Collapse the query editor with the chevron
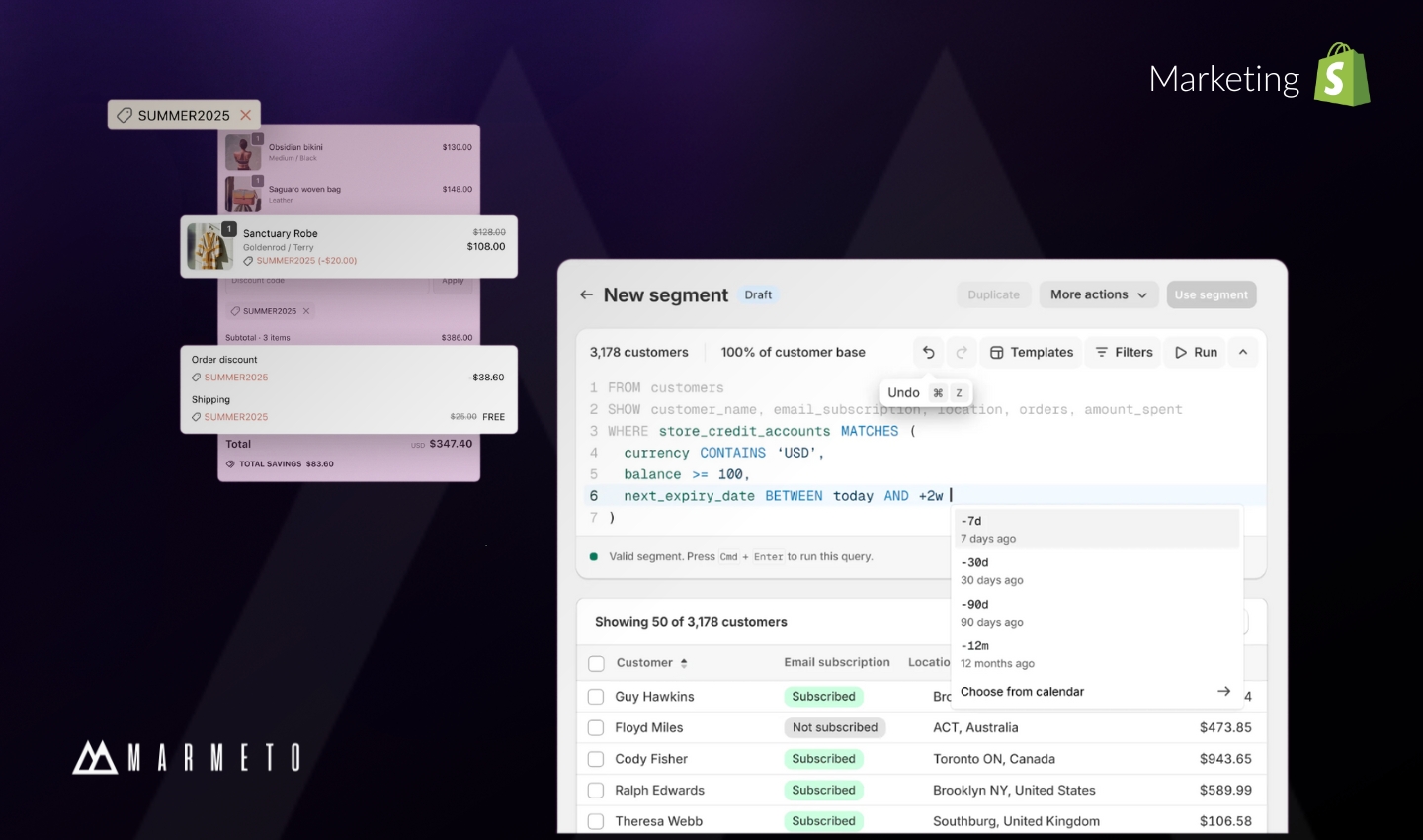This screenshot has height=840, width=1423. (1243, 352)
